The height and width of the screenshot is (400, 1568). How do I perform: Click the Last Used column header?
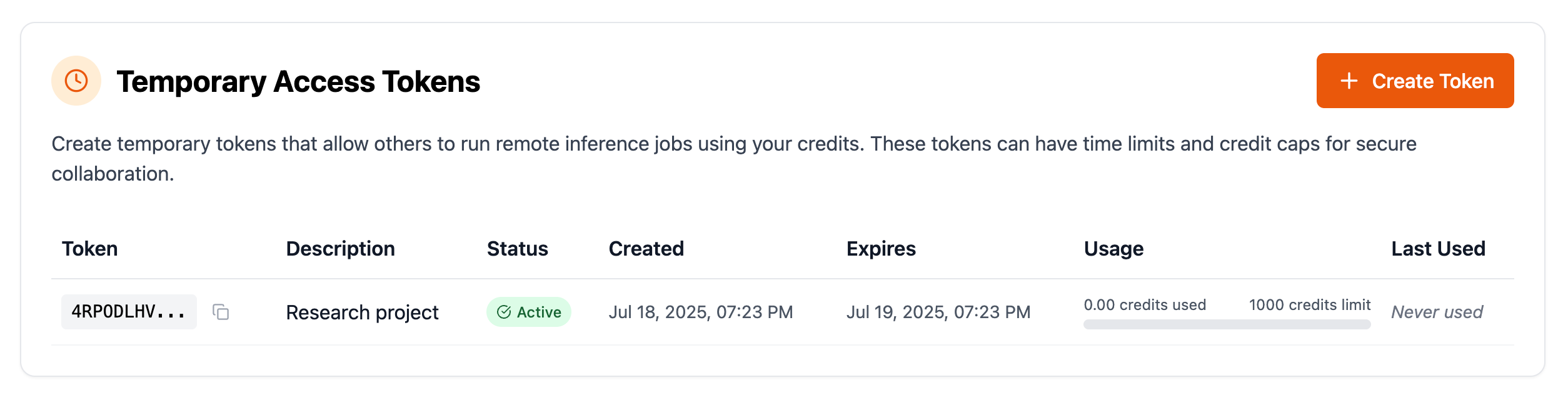tap(1438, 249)
